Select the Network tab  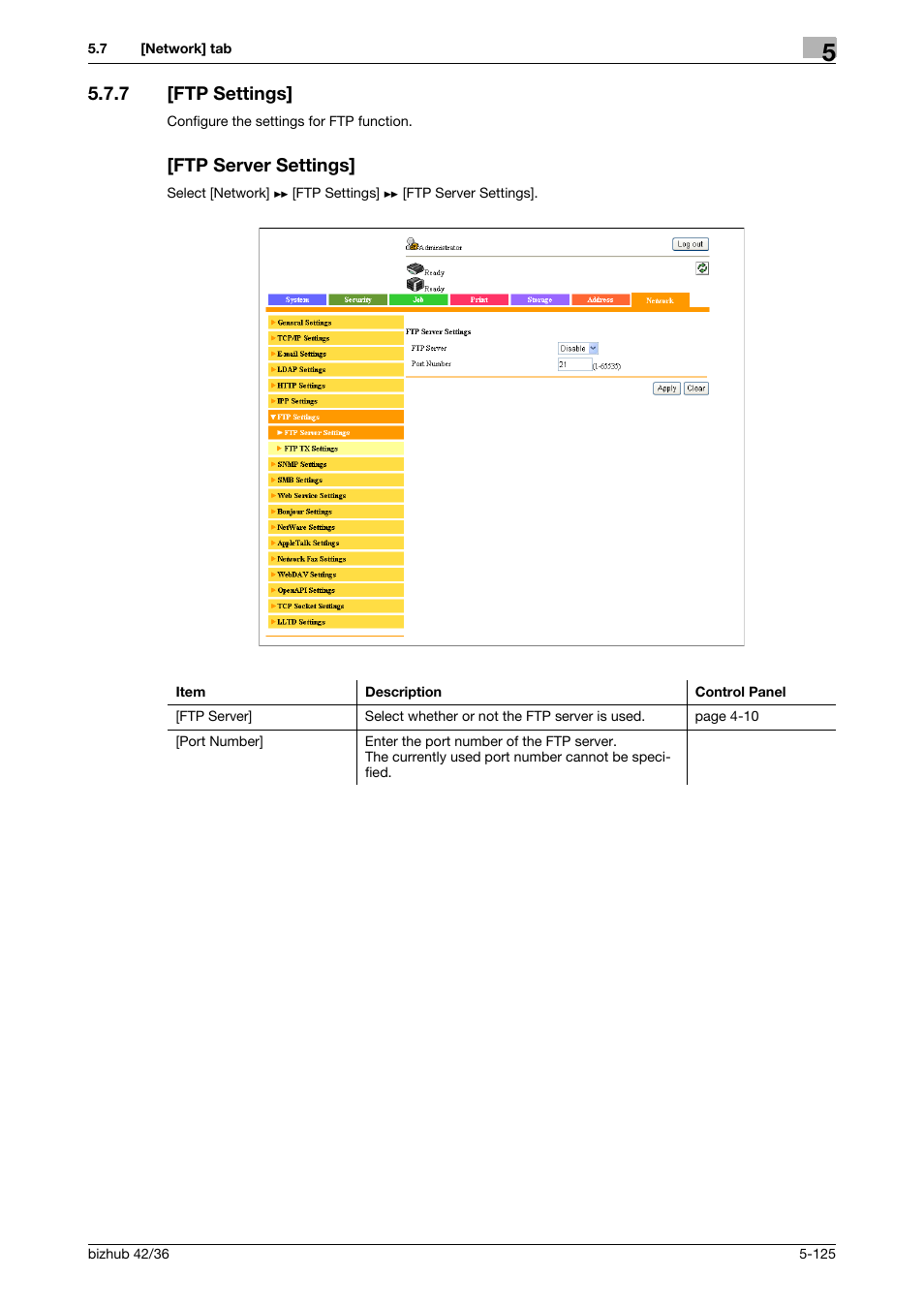point(661,300)
